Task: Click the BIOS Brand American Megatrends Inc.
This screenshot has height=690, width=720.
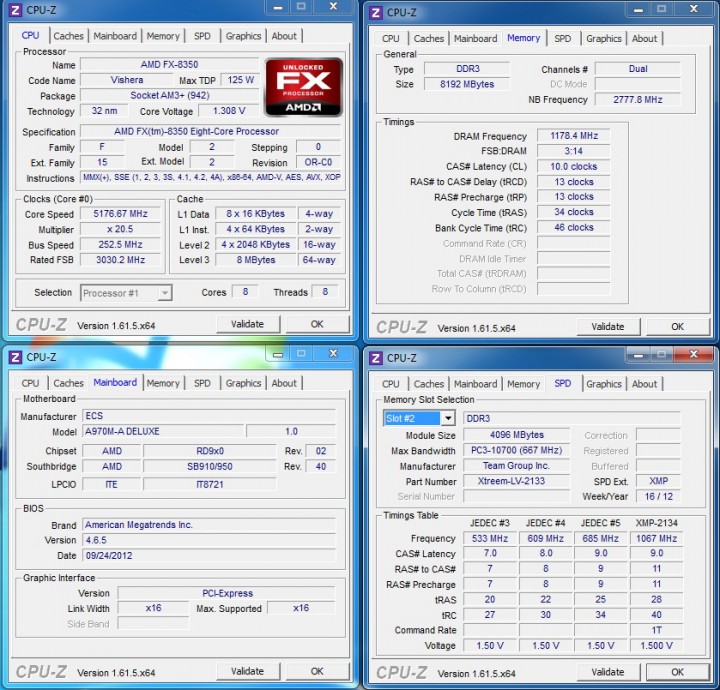Action: [x=209, y=525]
